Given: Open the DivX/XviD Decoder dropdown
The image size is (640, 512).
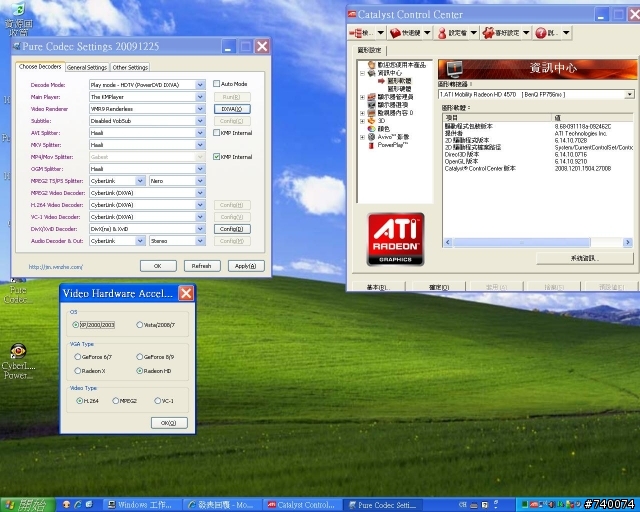Looking at the screenshot, I should coord(200,229).
